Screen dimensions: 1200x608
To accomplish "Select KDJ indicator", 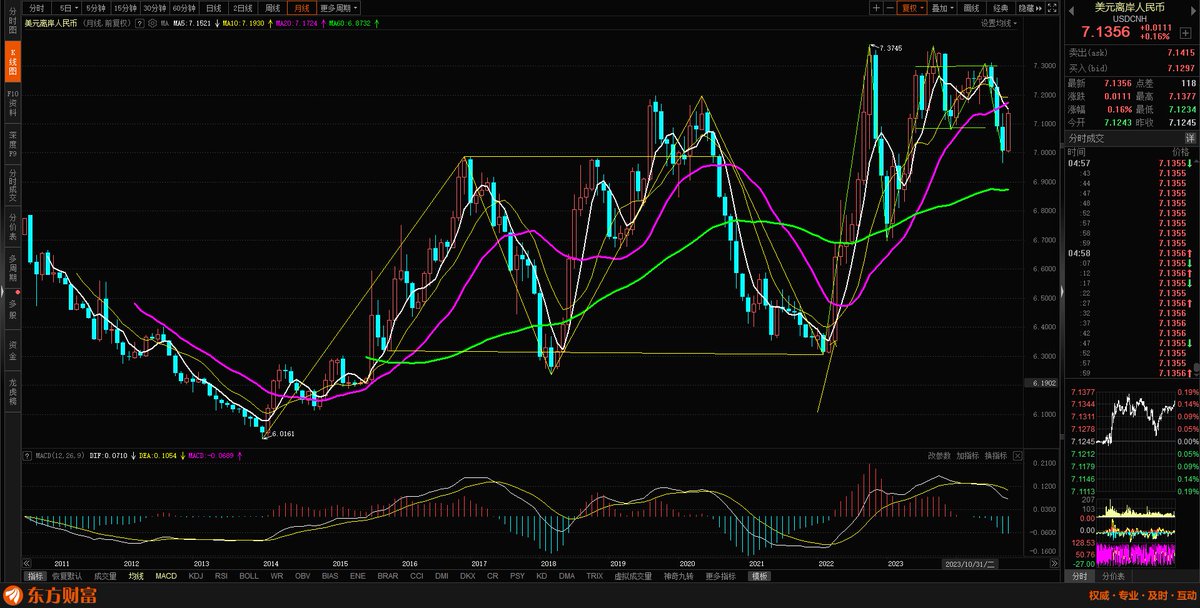I will click(195, 576).
